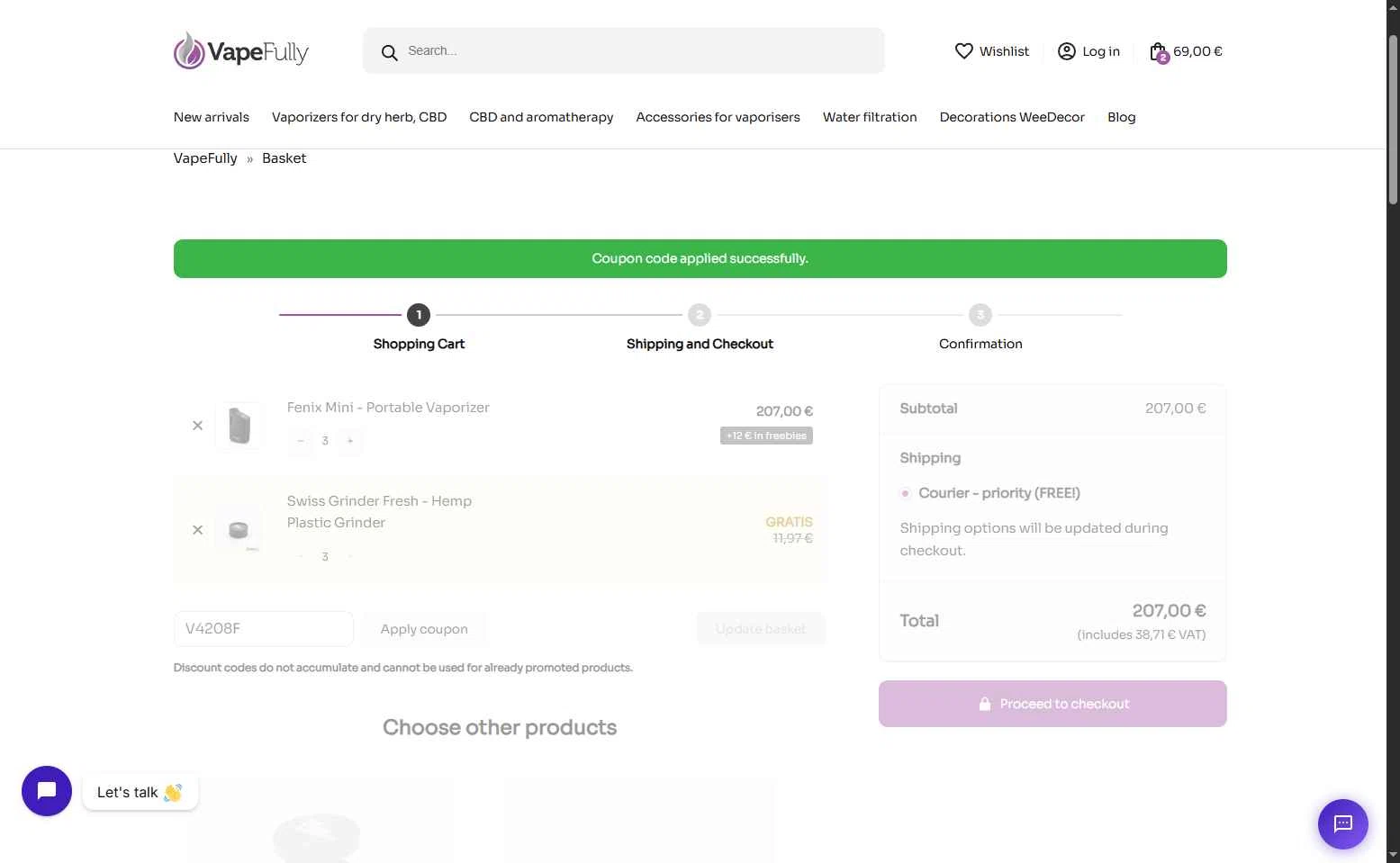Click the Update basket button
The width and height of the screenshot is (1400, 863).
click(x=761, y=629)
